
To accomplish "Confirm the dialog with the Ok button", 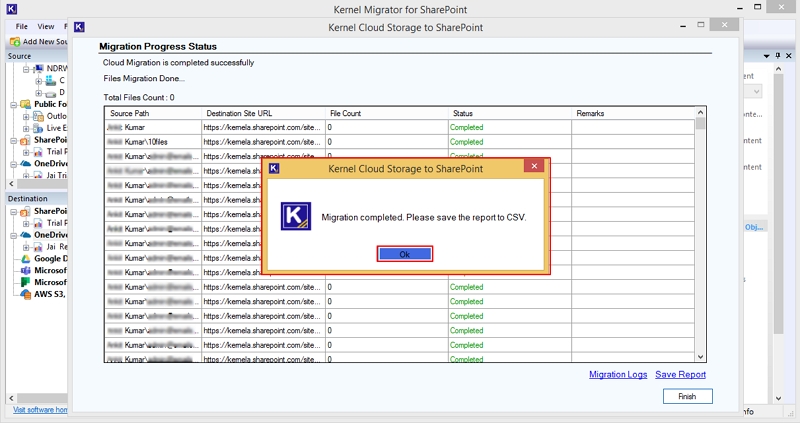I will [x=405, y=254].
